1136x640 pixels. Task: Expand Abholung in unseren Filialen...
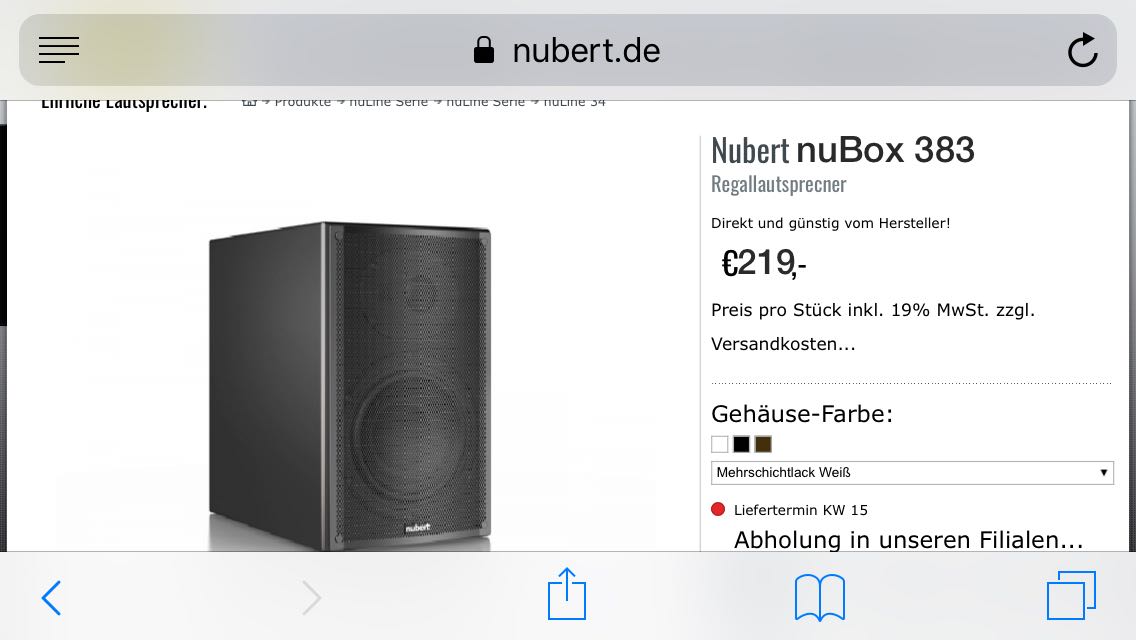[908, 540]
